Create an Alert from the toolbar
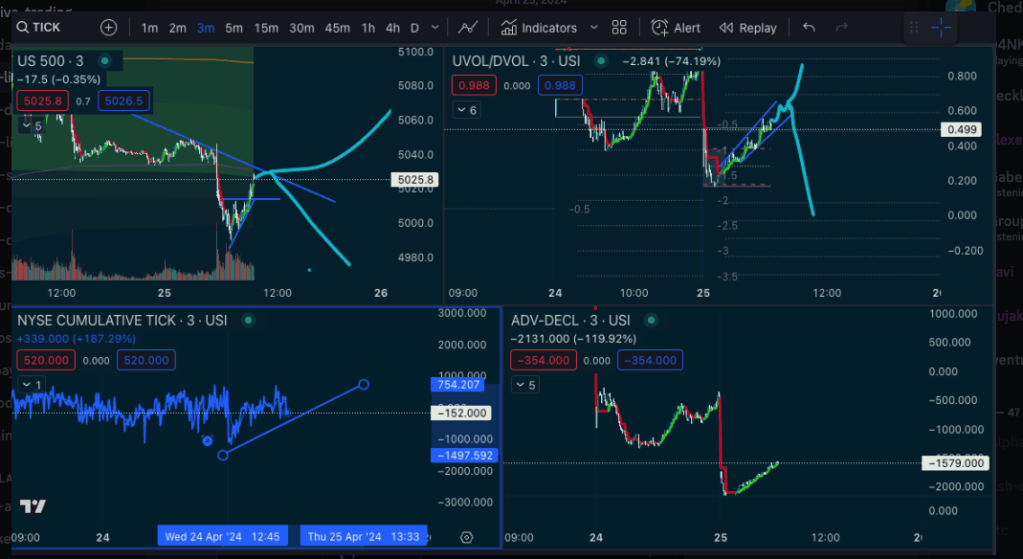 676,28
